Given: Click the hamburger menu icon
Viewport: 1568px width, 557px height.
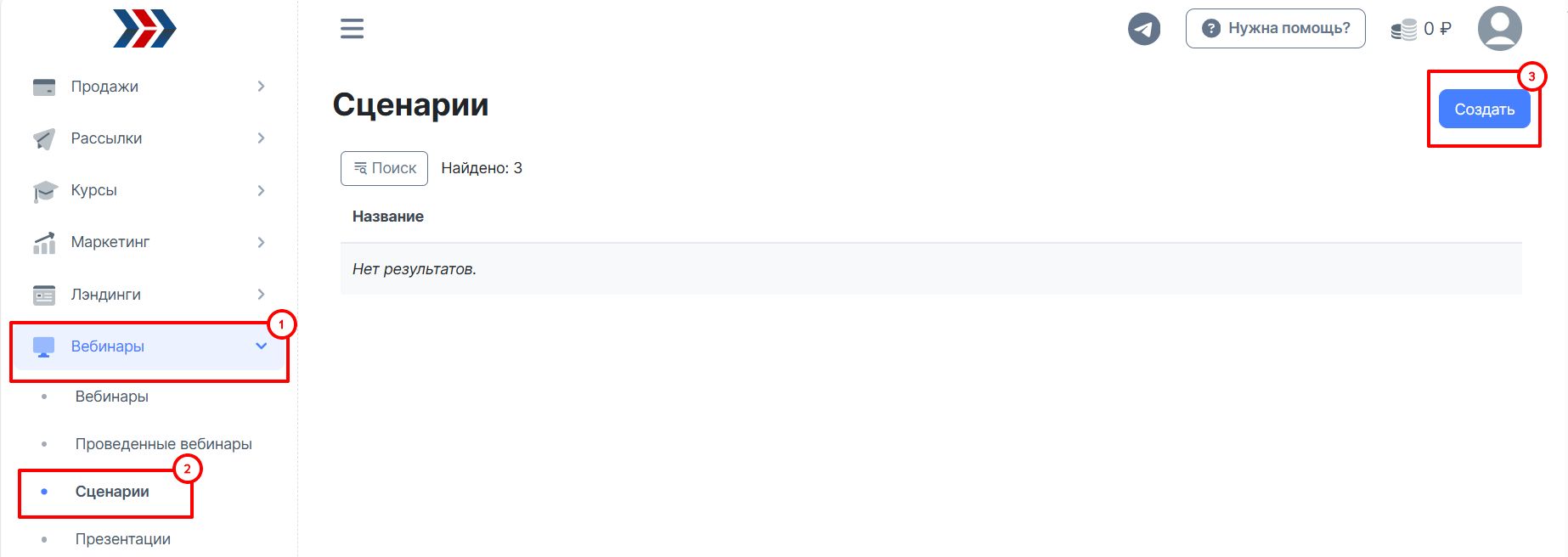Looking at the screenshot, I should click(352, 29).
